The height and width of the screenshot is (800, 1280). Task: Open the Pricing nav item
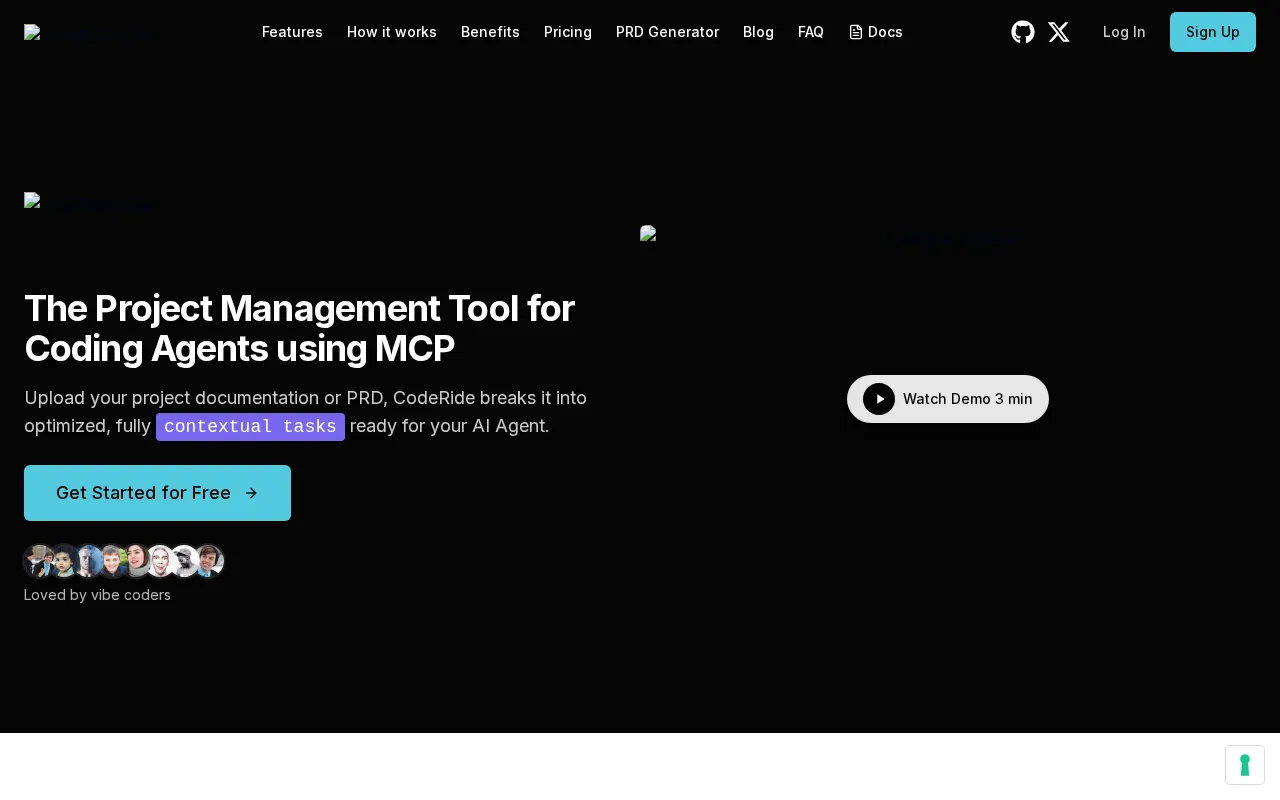tap(568, 32)
